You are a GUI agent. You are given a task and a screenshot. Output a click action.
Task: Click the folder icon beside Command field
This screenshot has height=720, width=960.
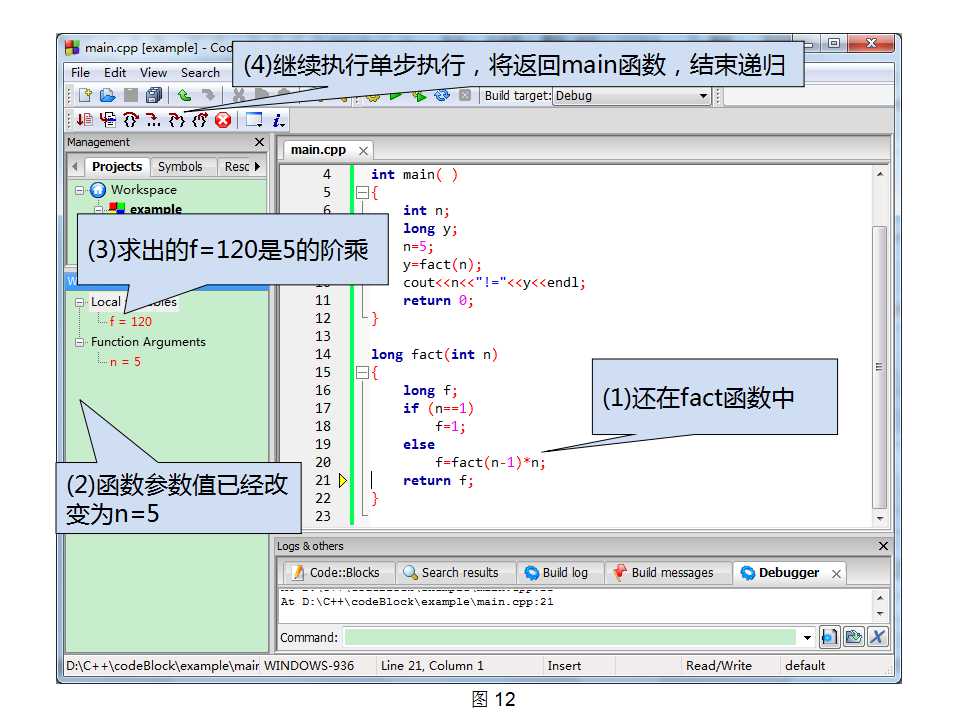(853, 637)
